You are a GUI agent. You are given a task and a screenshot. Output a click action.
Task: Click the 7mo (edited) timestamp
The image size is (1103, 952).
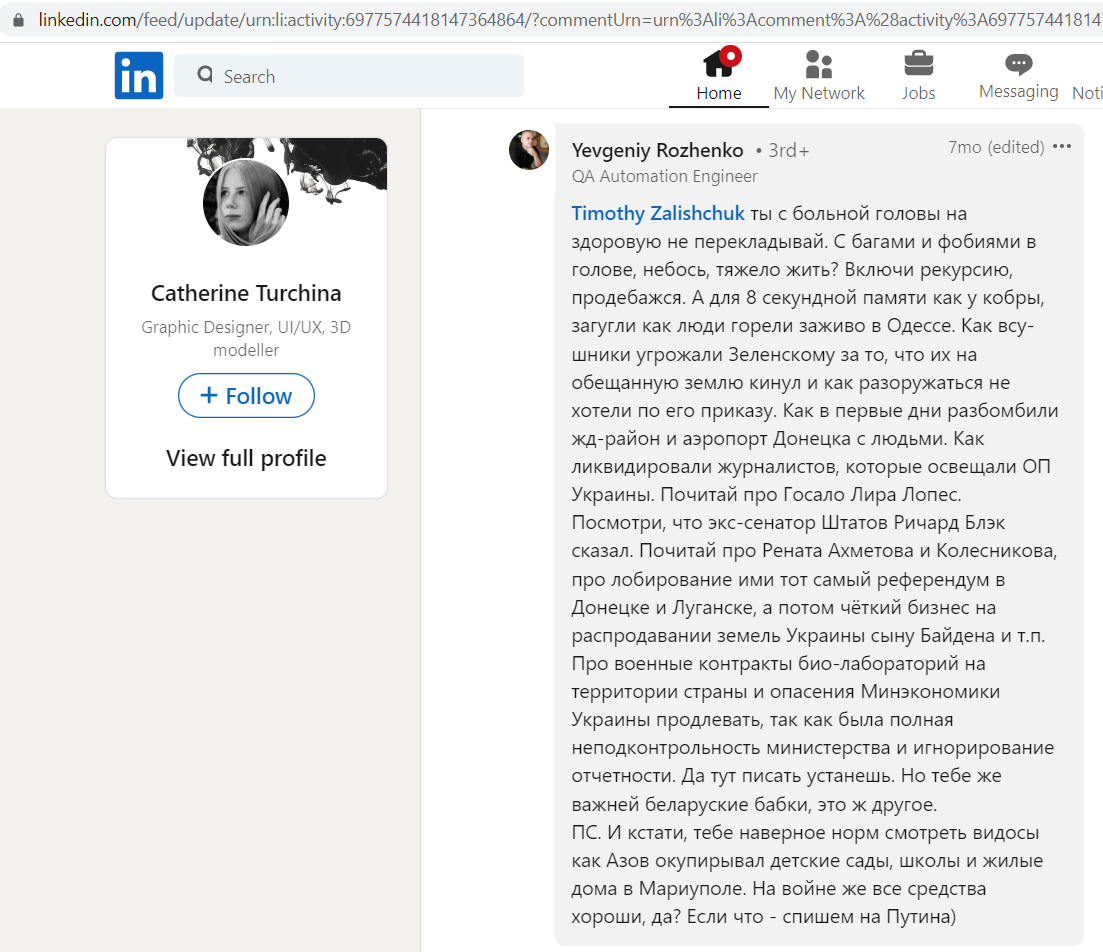pyautogui.click(x=996, y=147)
